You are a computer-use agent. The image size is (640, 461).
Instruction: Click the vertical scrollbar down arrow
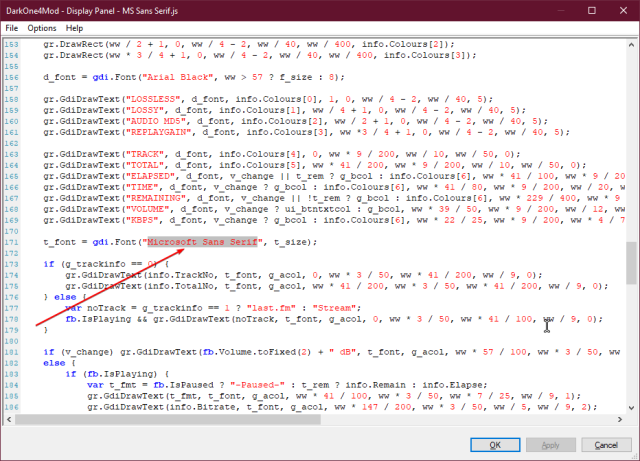[631, 408]
